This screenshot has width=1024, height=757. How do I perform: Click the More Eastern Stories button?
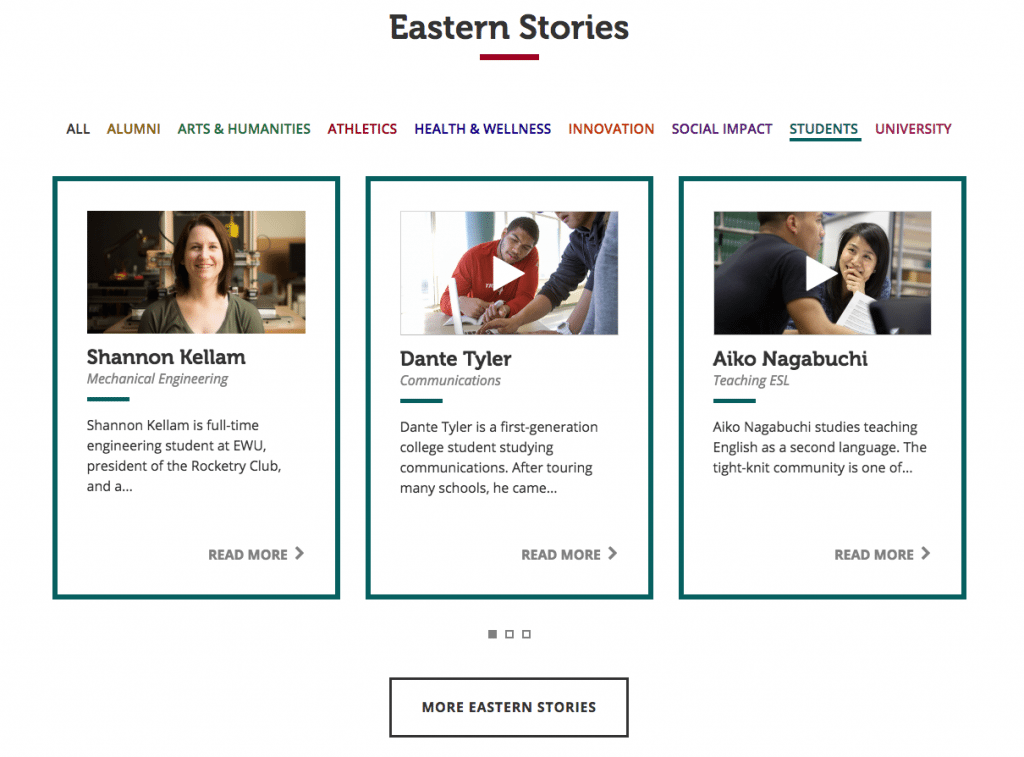pyautogui.click(x=509, y=707)
